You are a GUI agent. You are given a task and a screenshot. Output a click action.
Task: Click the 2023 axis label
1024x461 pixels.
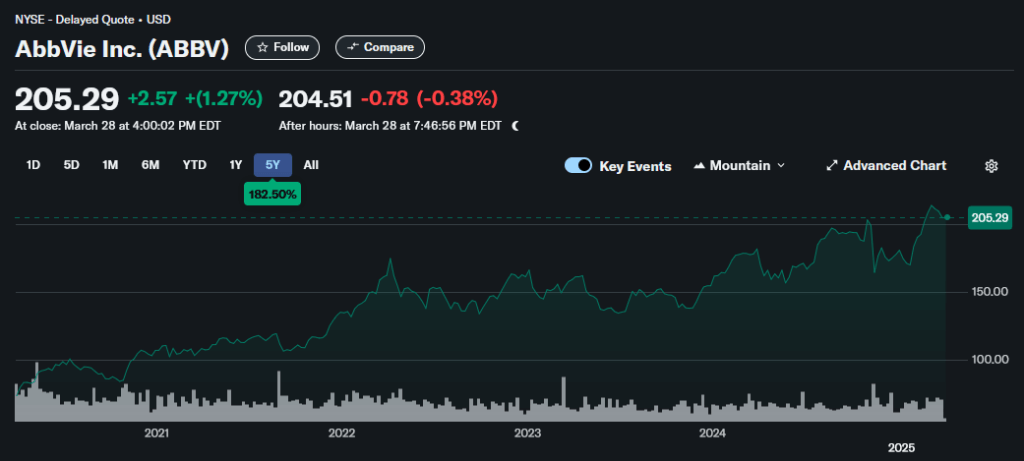pyautogui.click(x=527, y=433)
